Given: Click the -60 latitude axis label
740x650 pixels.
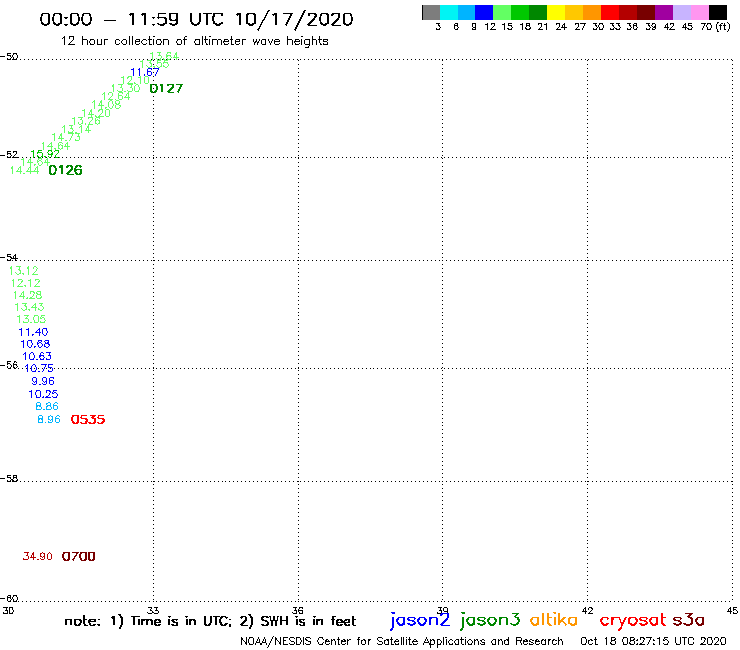Looking at the screenshot, I should click(9, 599).
